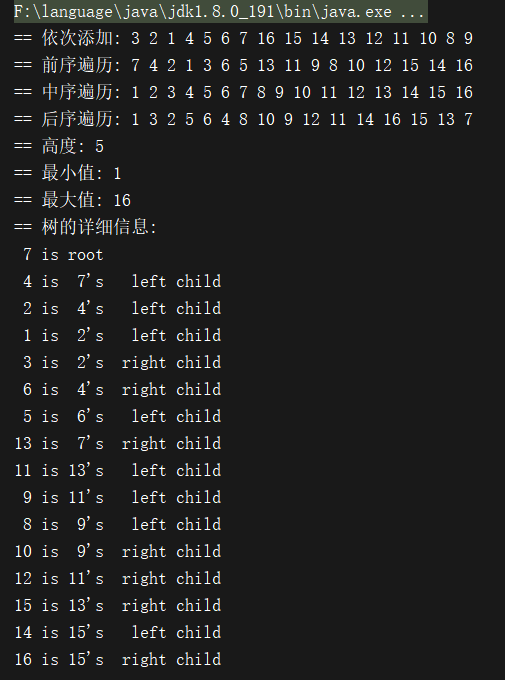505x680 pixels.
Task: Click the 最小值: 1 output line
Action: click(68, 173)
